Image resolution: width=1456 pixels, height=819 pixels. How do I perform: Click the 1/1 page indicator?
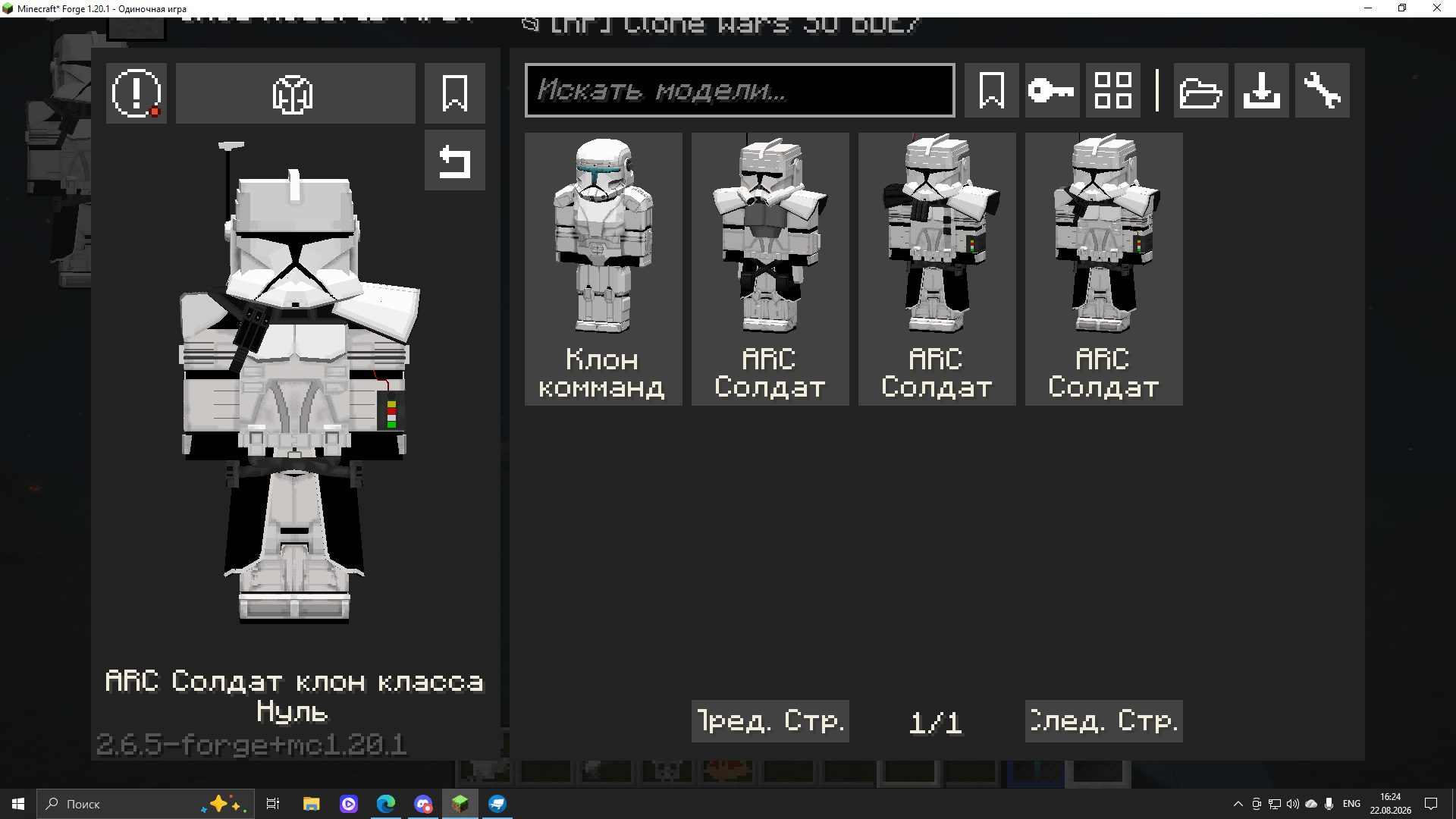[936, 722]
